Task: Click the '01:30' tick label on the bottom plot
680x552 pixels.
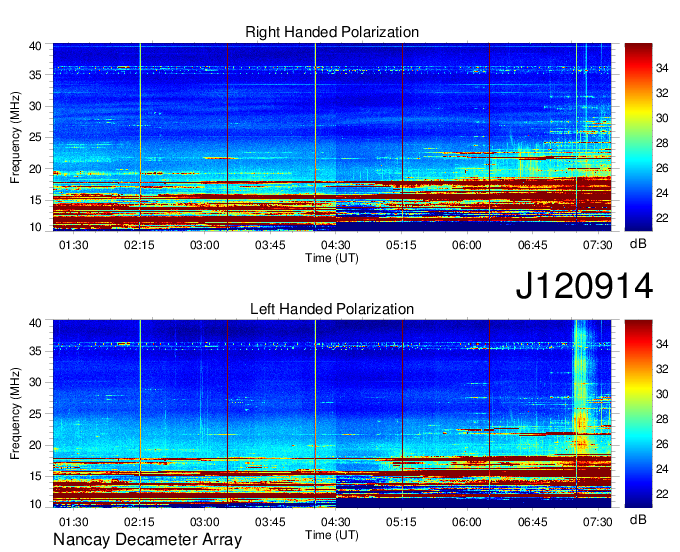Action: click(73, 522)
